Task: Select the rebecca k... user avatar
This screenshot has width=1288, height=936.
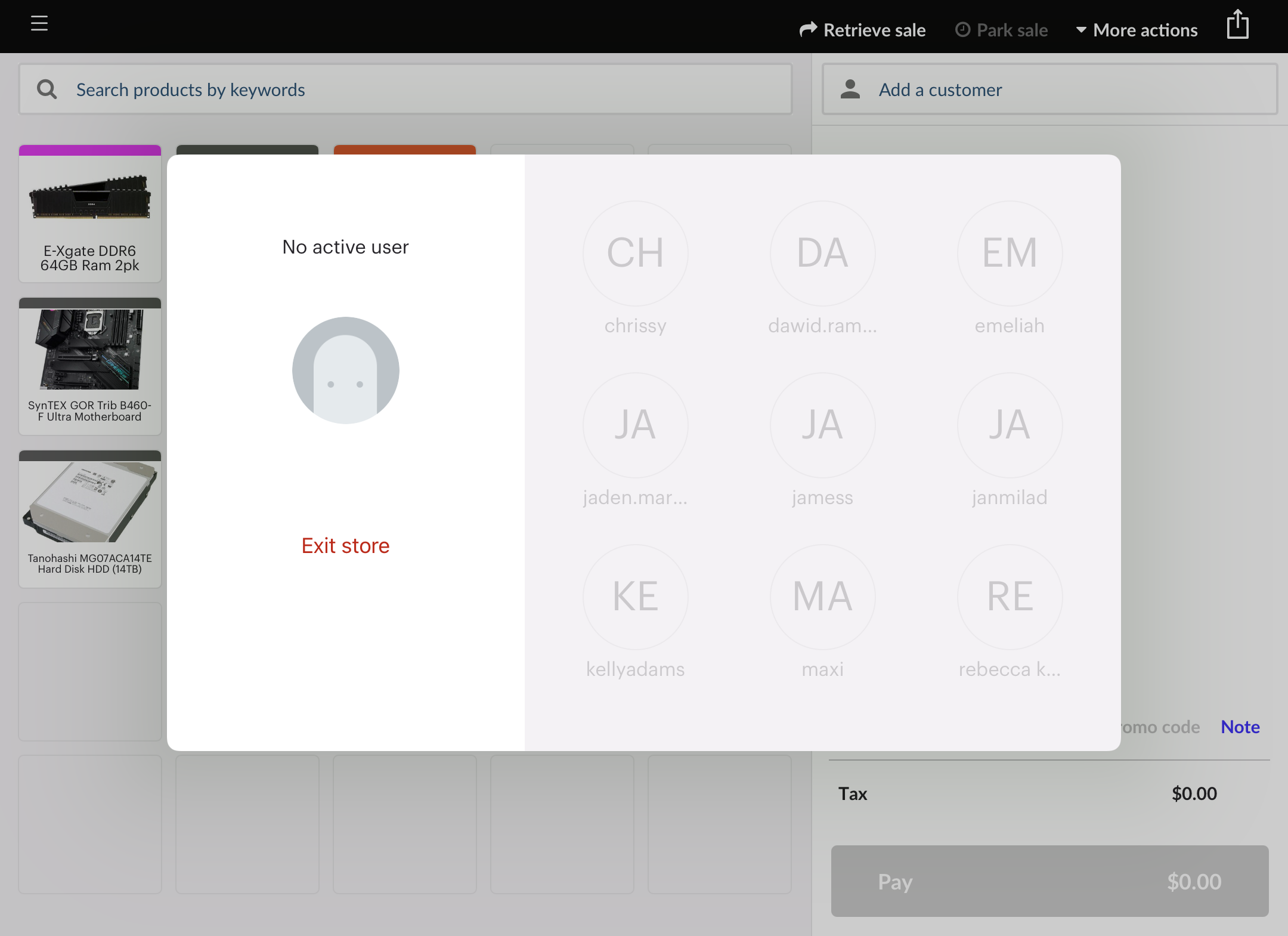Action: pyautogui.click(x=1010, y=597)
